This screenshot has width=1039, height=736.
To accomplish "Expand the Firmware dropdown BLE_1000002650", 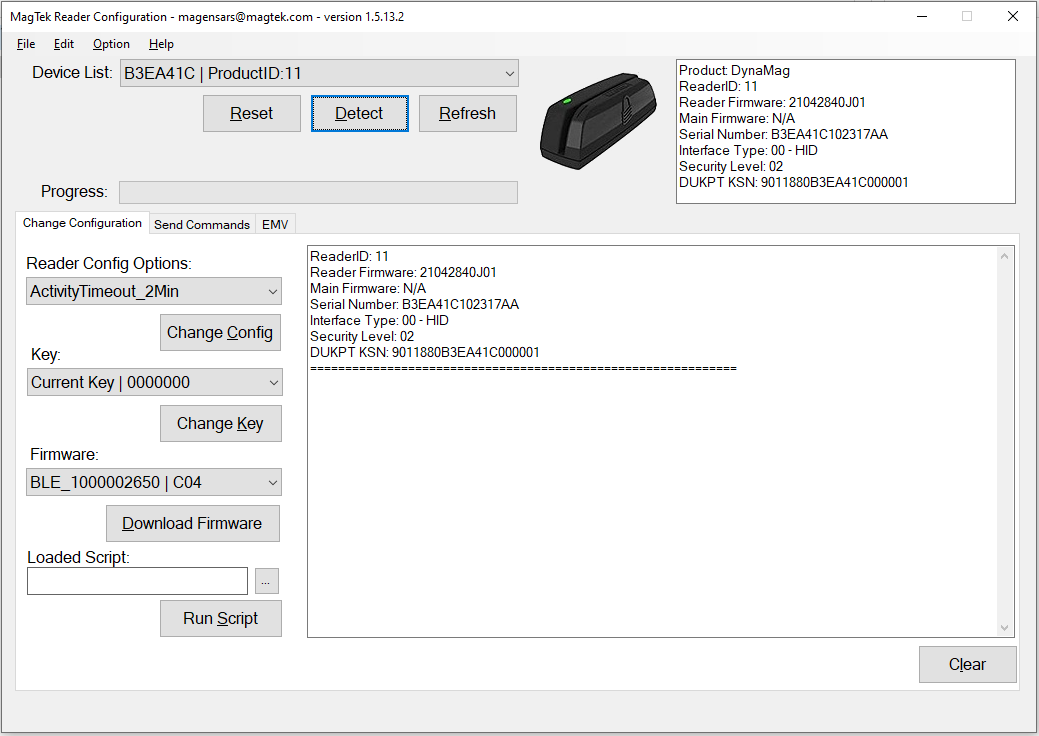I will tap(154, 482).
